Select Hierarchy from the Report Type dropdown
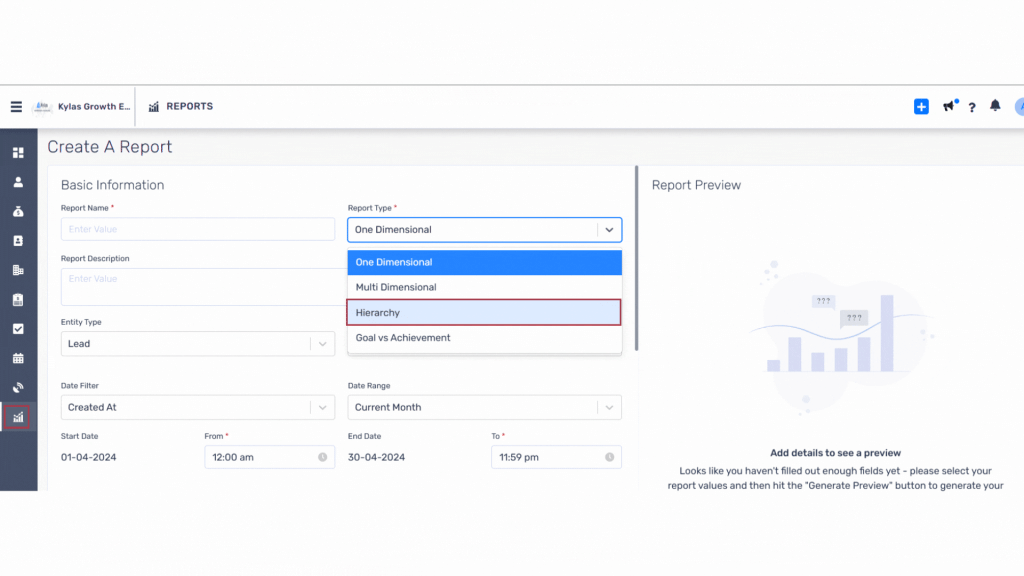Image resolution: width=1024 pixels, height=576 pixels. point(484,312)
